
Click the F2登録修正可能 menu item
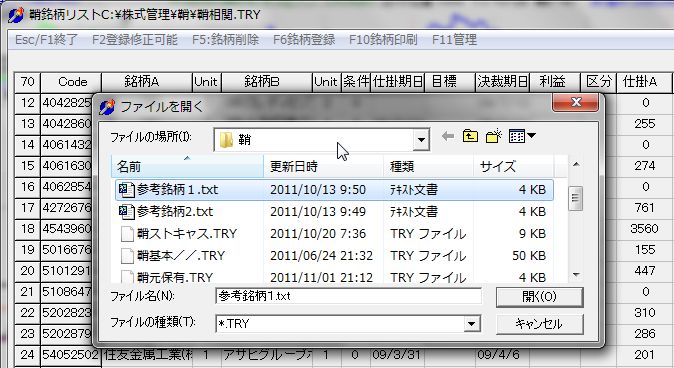click(x=135, y=40)
